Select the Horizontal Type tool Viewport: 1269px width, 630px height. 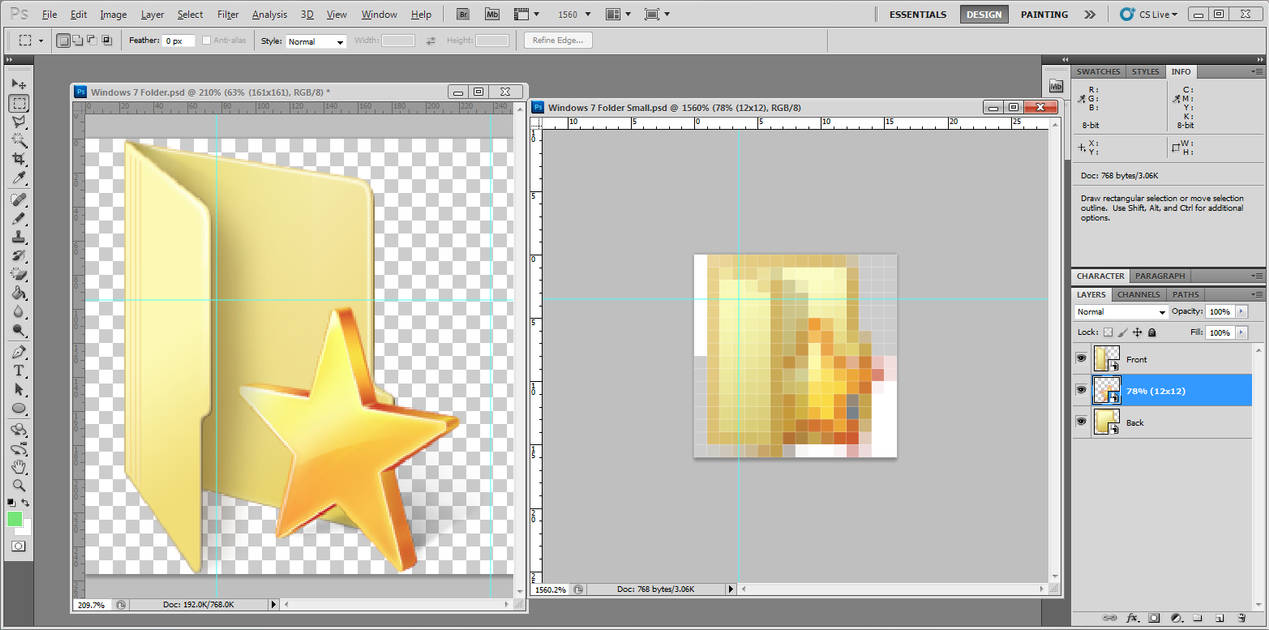[x=19, y=371]
